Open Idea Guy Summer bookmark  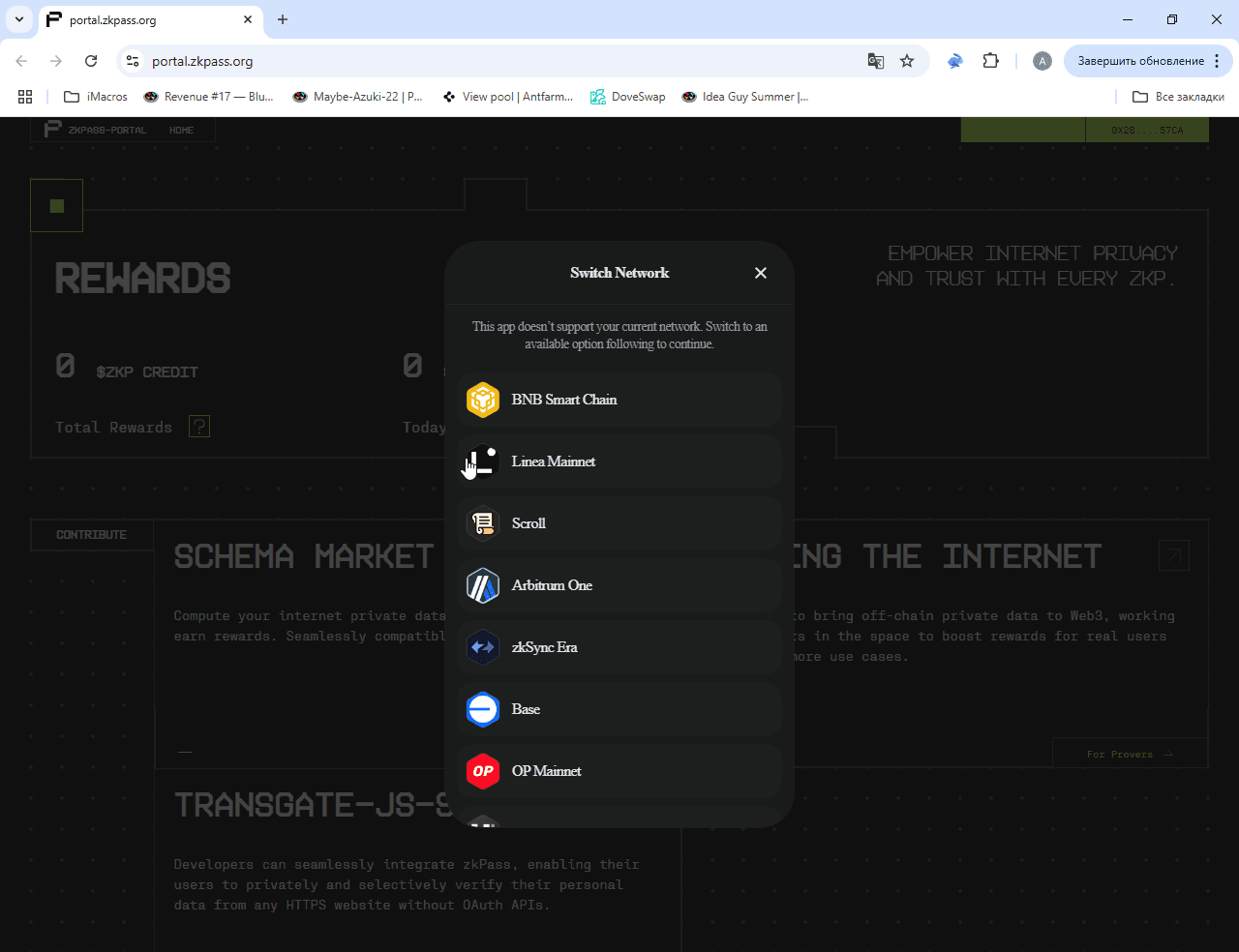[745, 97]
